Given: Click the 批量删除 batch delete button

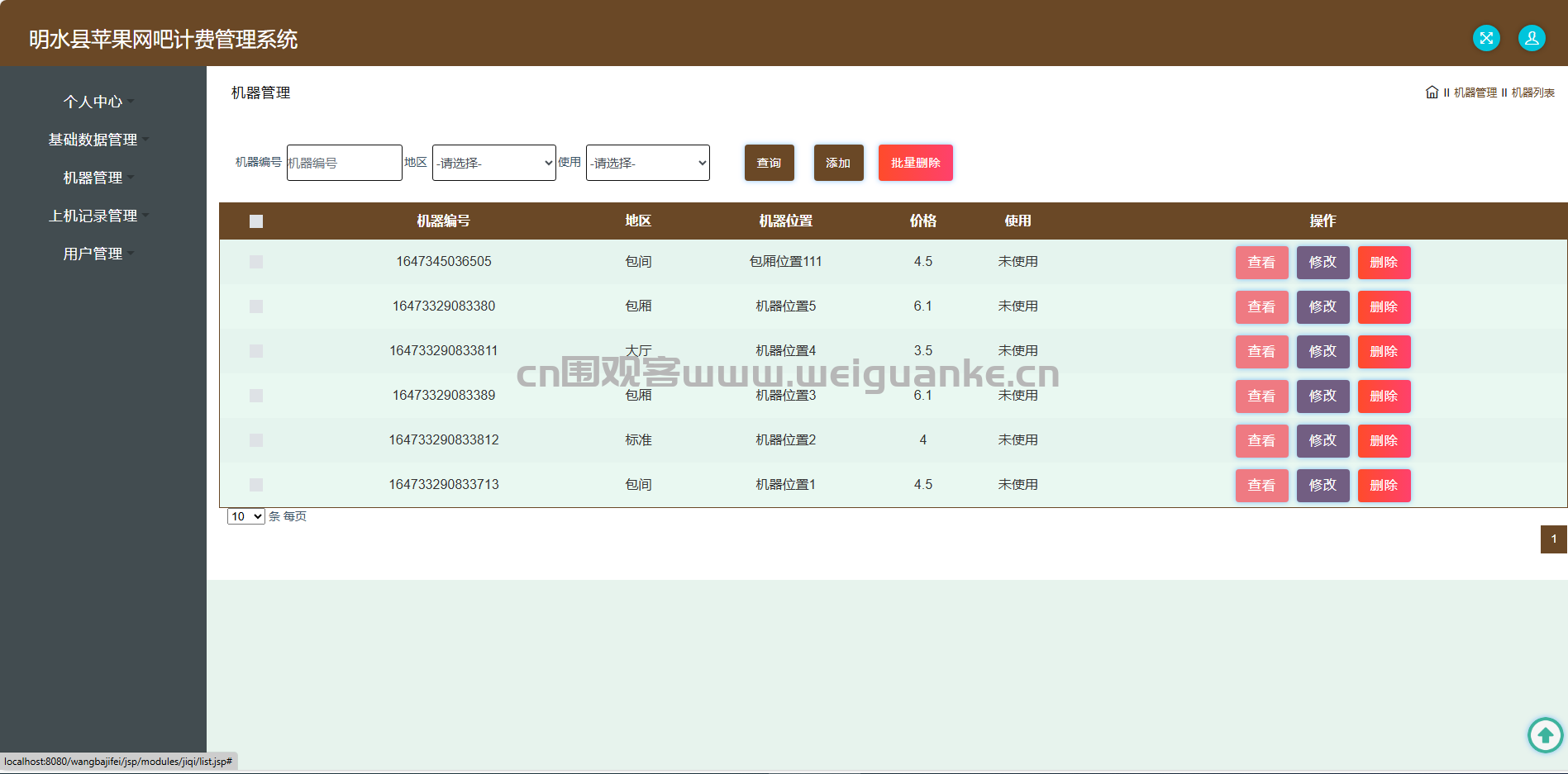Looking at the screenshot, I should (916, 163).
